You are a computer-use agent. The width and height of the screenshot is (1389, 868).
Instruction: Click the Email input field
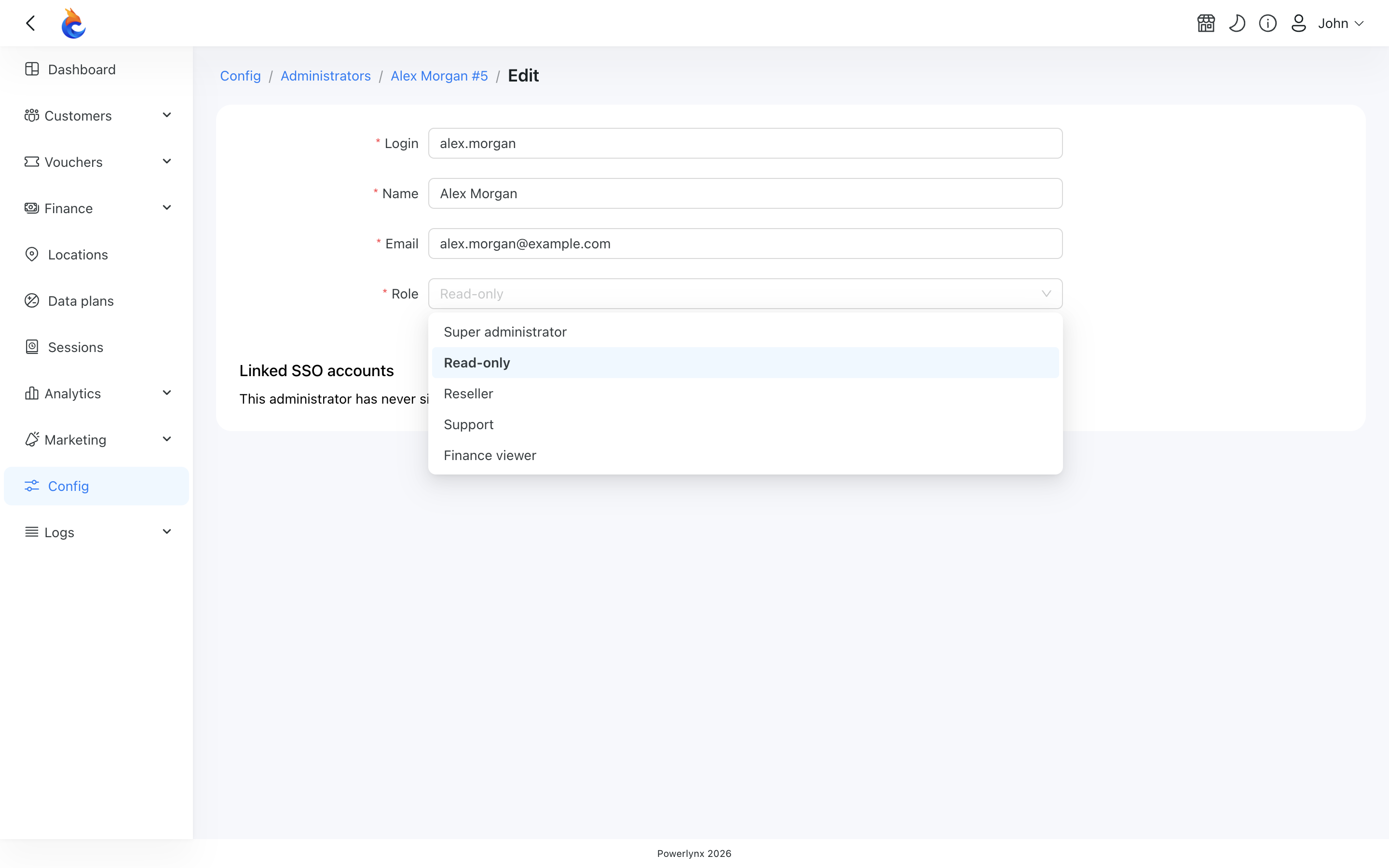tap(745, 244)
